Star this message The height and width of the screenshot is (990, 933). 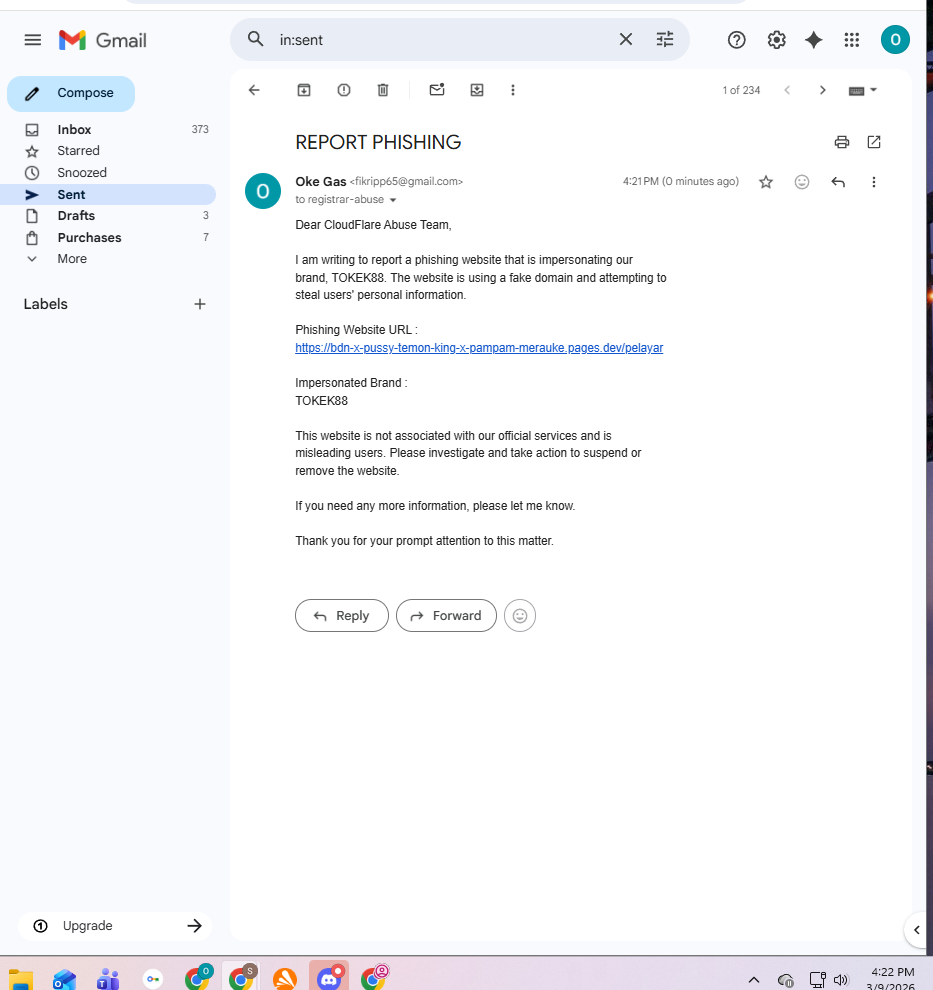pyautogui.click(x=766, y=182)
